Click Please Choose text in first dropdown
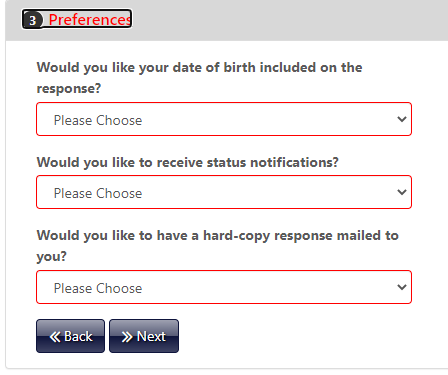 tap(98, 120)
